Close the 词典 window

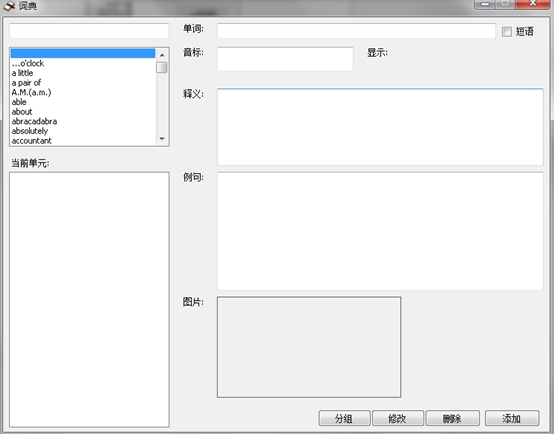[x=533, y=4]
